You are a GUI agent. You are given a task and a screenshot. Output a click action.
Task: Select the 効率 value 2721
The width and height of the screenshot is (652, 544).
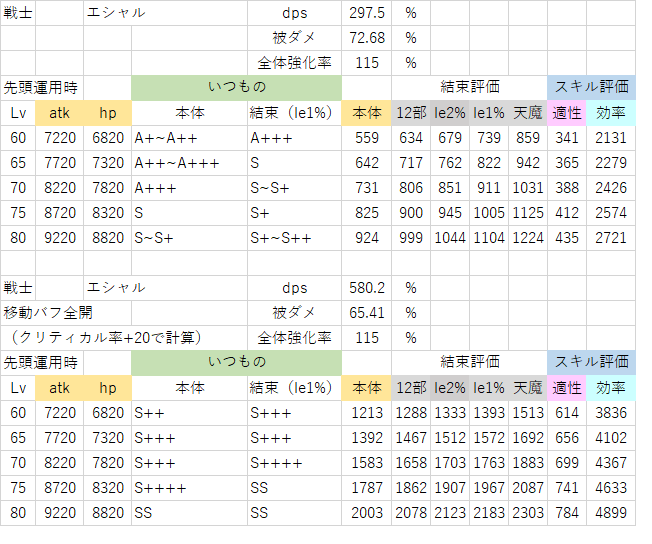611,238
